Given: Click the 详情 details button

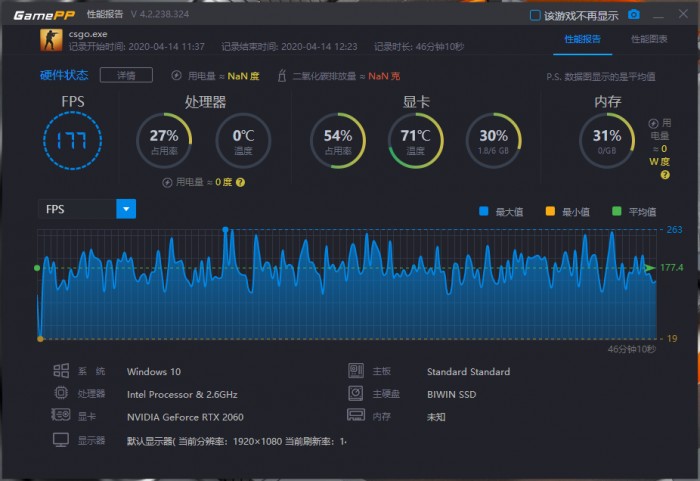Looking at the screenshot, I should [126, 75].
